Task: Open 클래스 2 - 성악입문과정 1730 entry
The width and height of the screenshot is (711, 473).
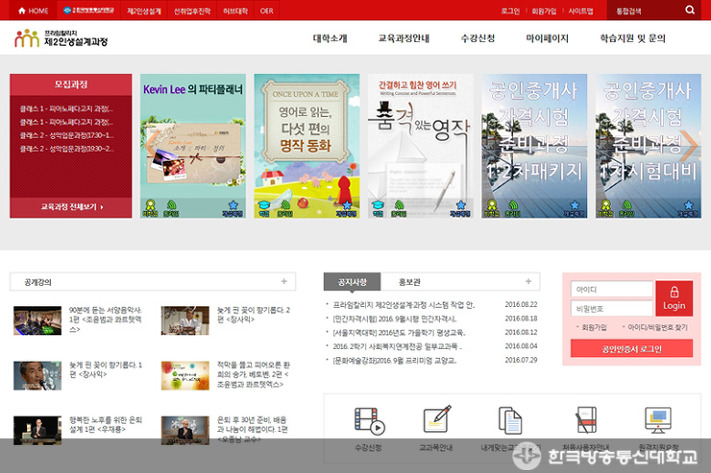Action: pyautogui.click(x=66, y=135)
